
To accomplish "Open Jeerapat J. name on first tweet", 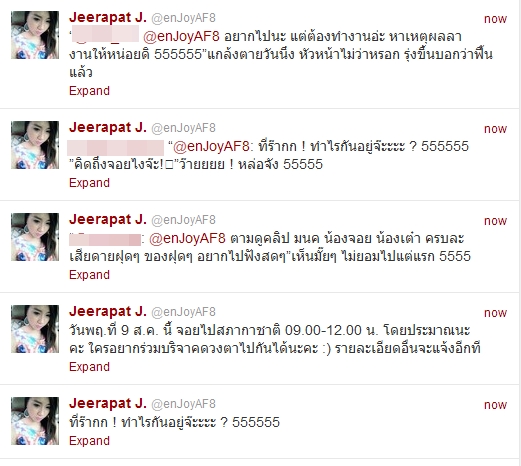I will (x=108, y=18).
